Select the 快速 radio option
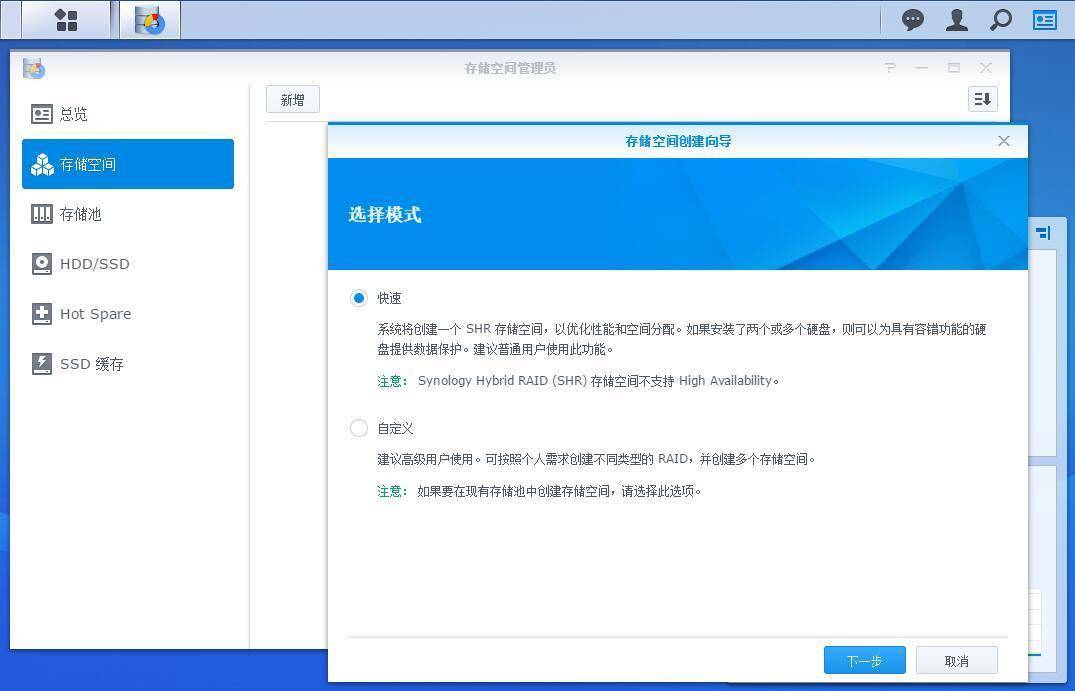The height and width of the screenshot is (691, 1075). coord(359,298)
